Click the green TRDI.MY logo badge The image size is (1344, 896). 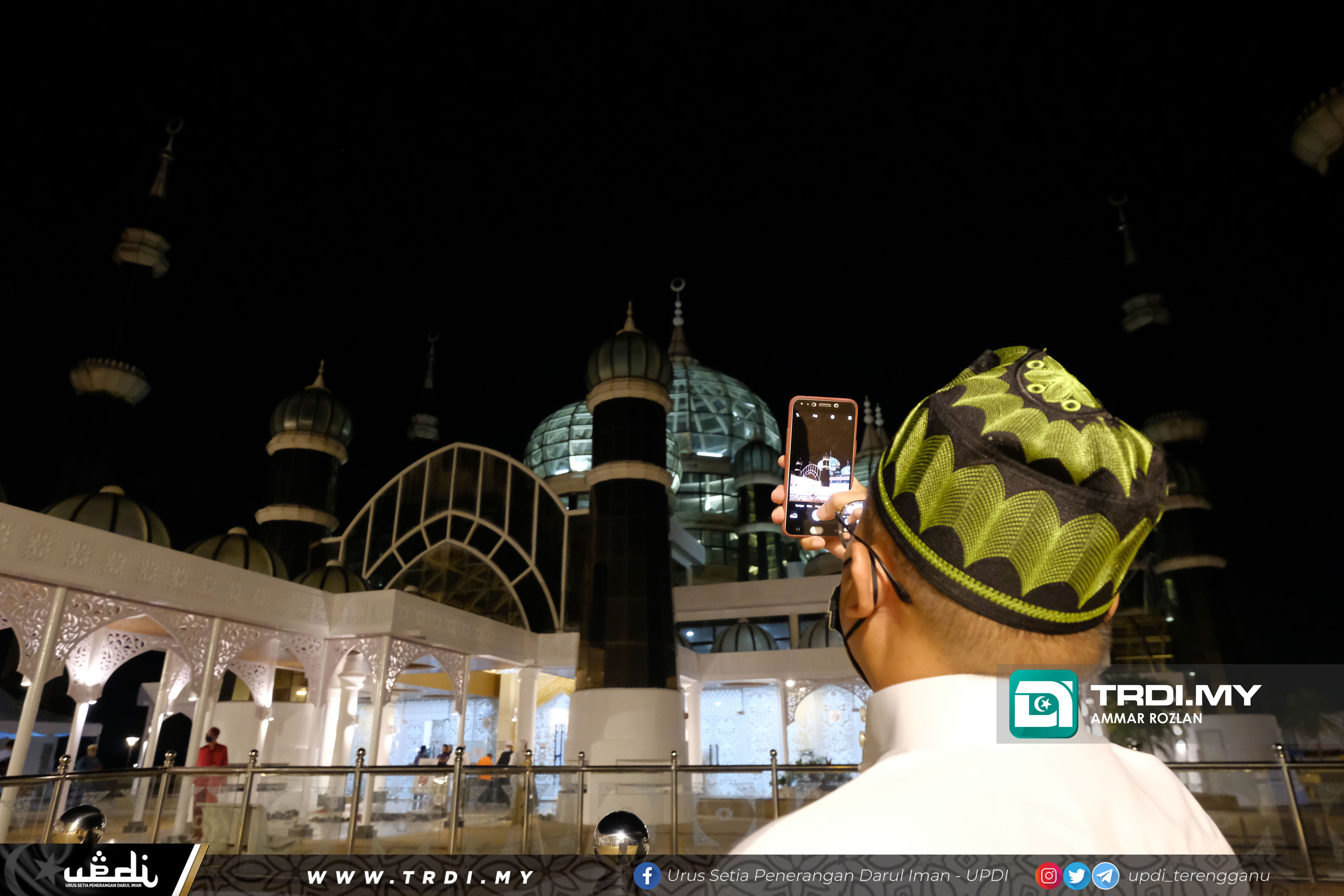1043,704
